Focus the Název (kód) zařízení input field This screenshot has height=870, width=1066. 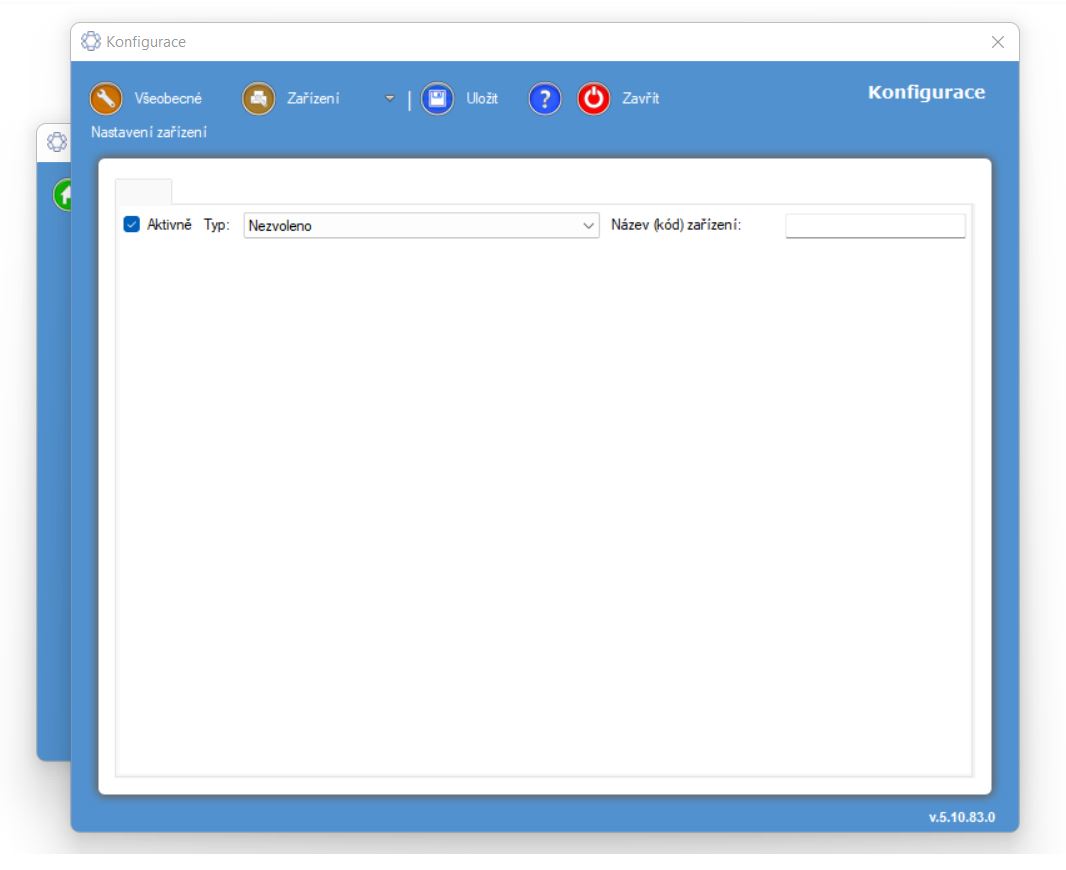(x=875, y=226)
